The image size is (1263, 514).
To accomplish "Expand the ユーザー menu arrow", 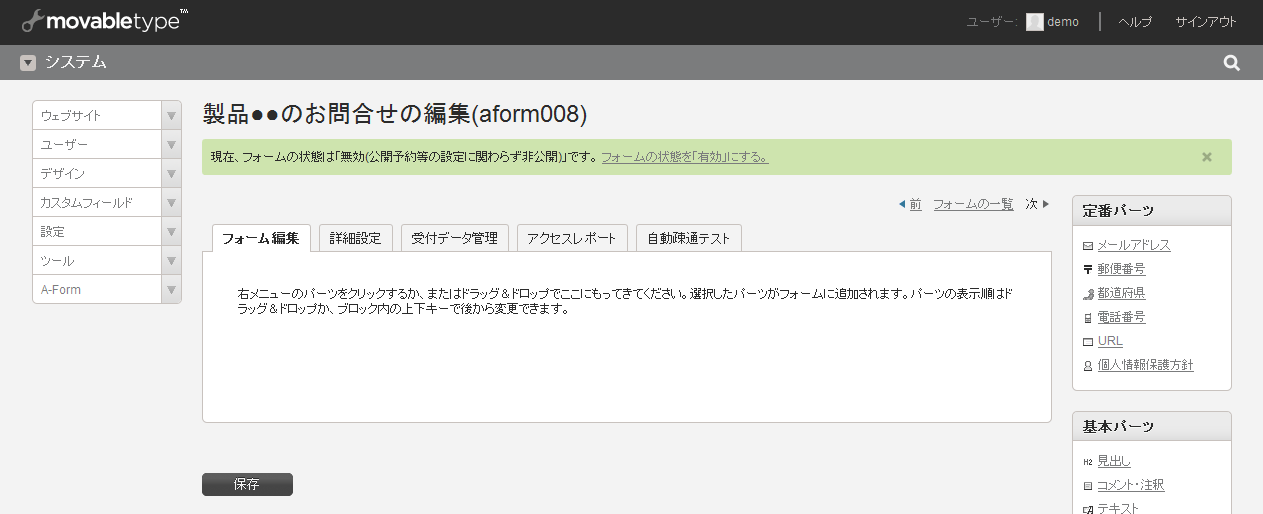I will tap(171, 145).
